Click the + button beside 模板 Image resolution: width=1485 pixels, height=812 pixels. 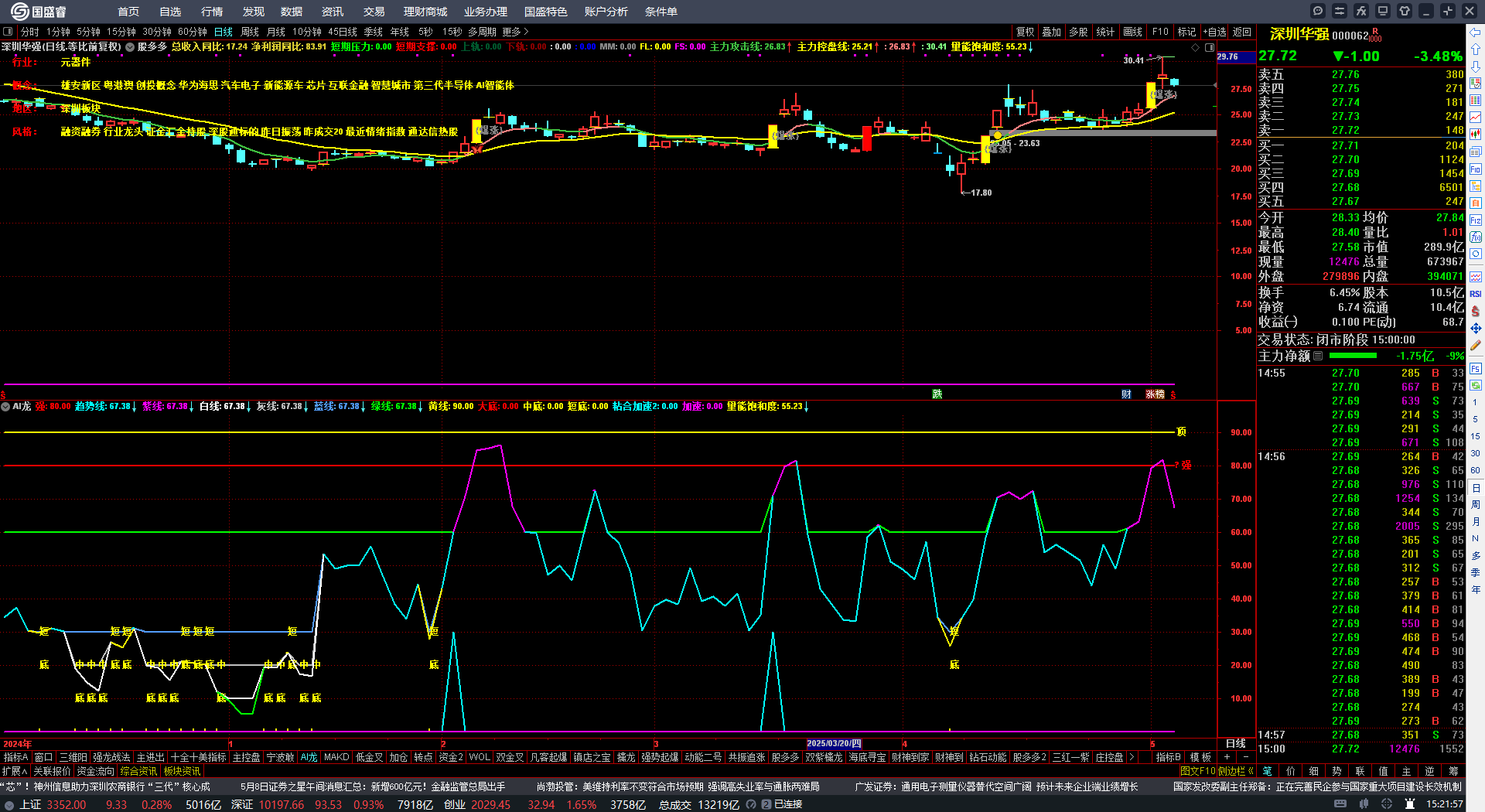(x=1227, y=757)
